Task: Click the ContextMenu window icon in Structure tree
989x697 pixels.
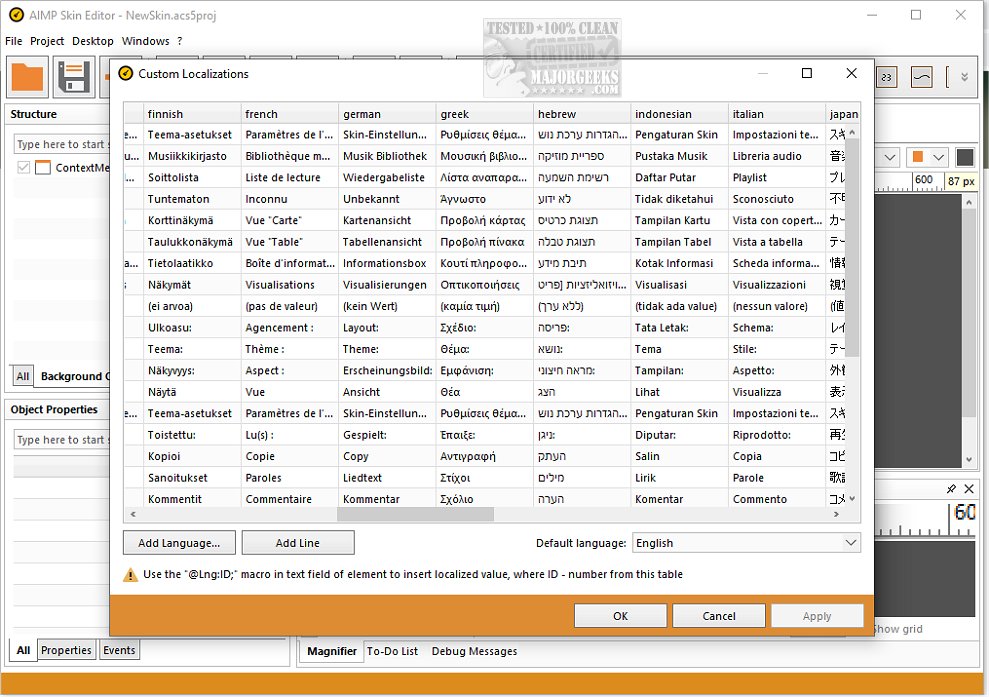Action: coord(43,168)
